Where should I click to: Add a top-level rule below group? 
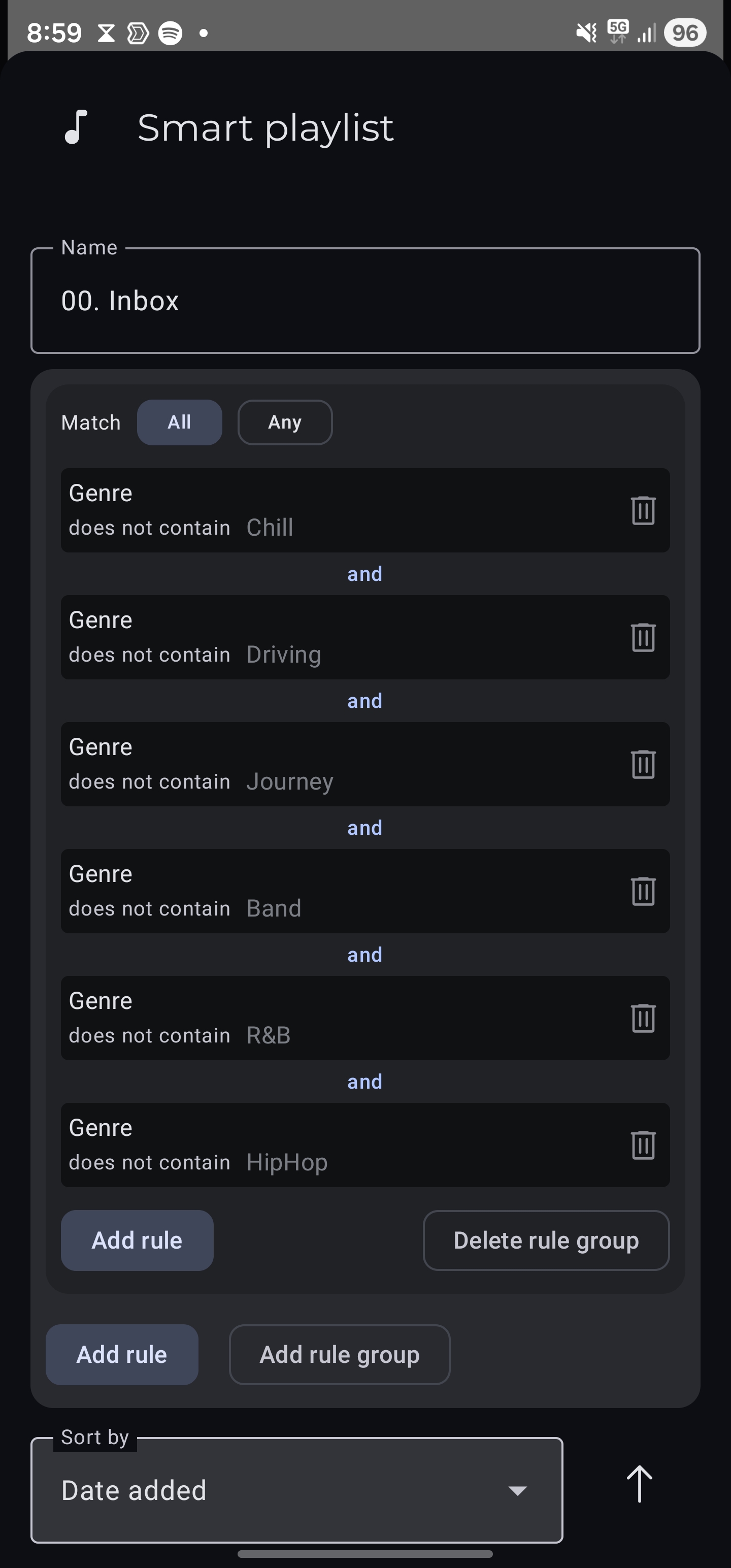pos(122,1354)
